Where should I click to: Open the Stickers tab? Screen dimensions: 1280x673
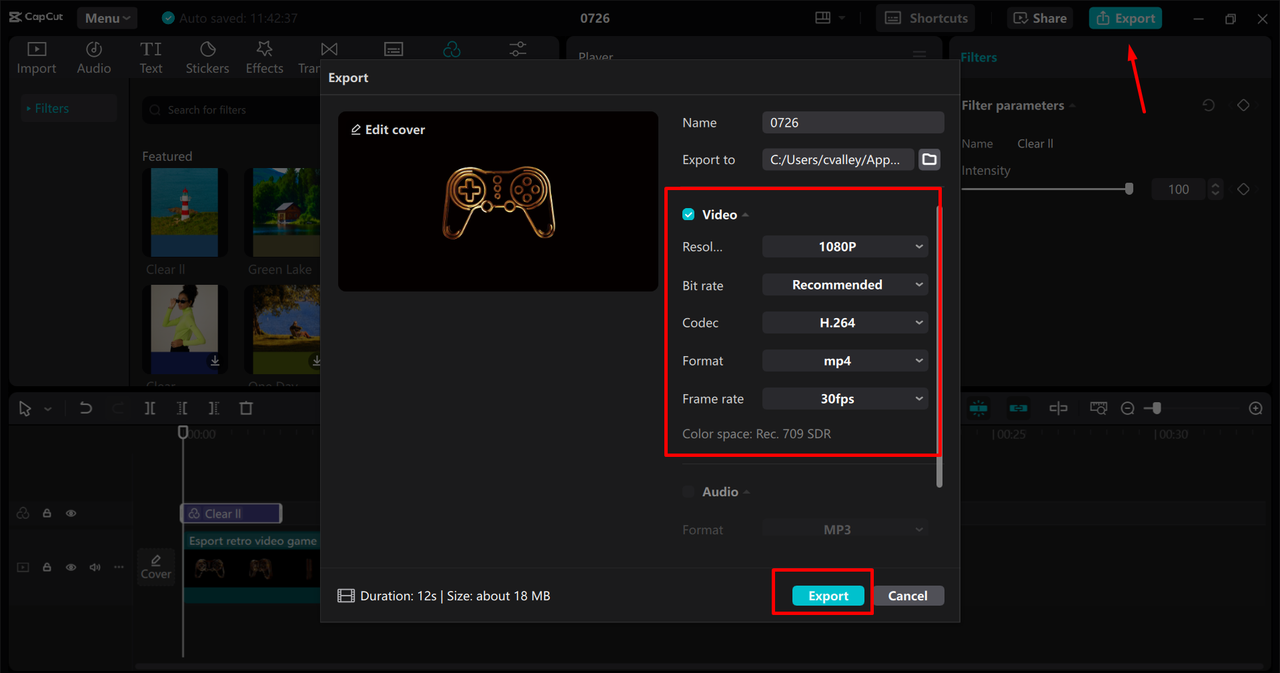pos(207,58)
